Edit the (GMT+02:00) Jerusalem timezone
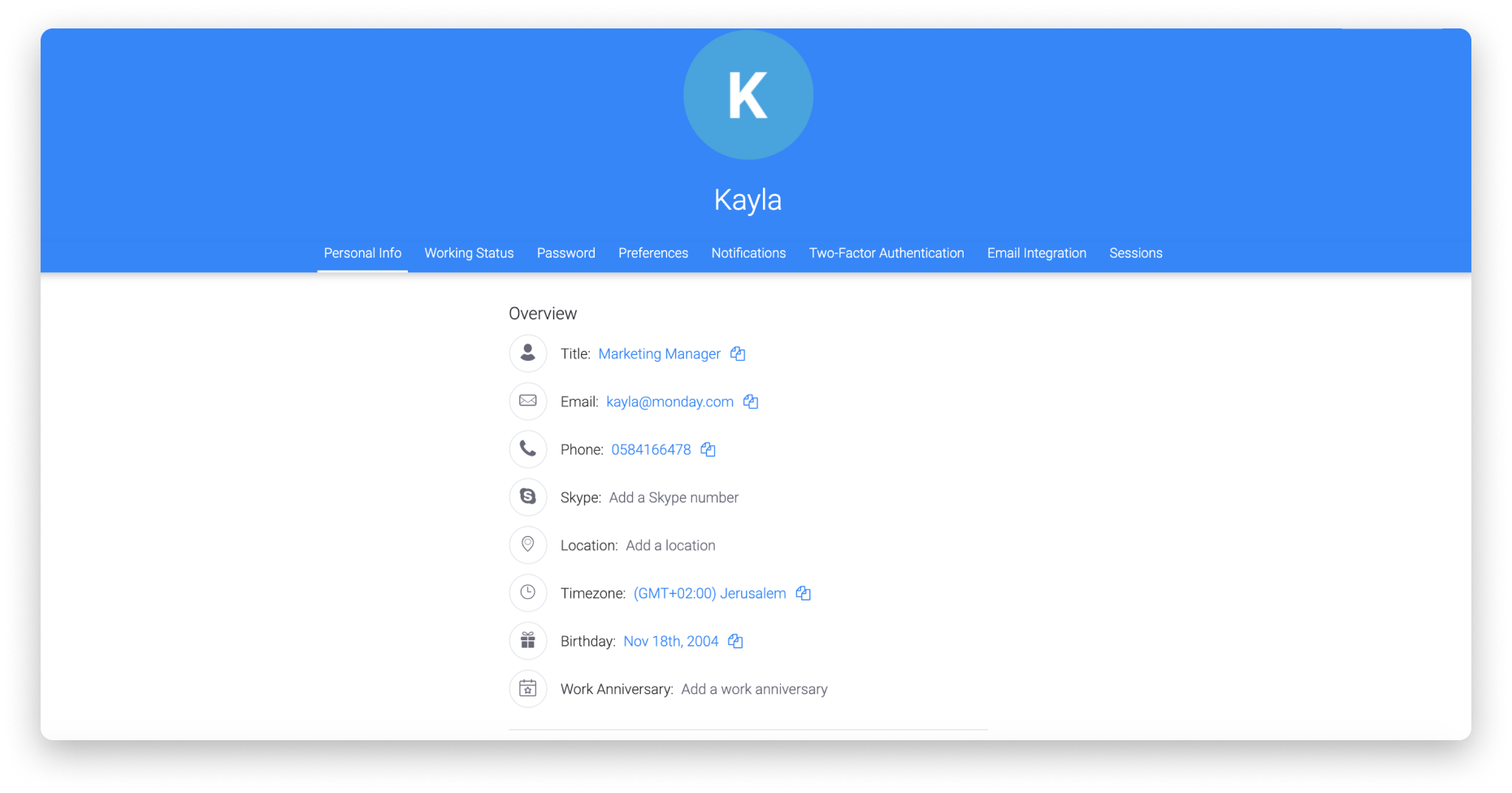This screenshot has width=1512, height=793. pos(710,593)
